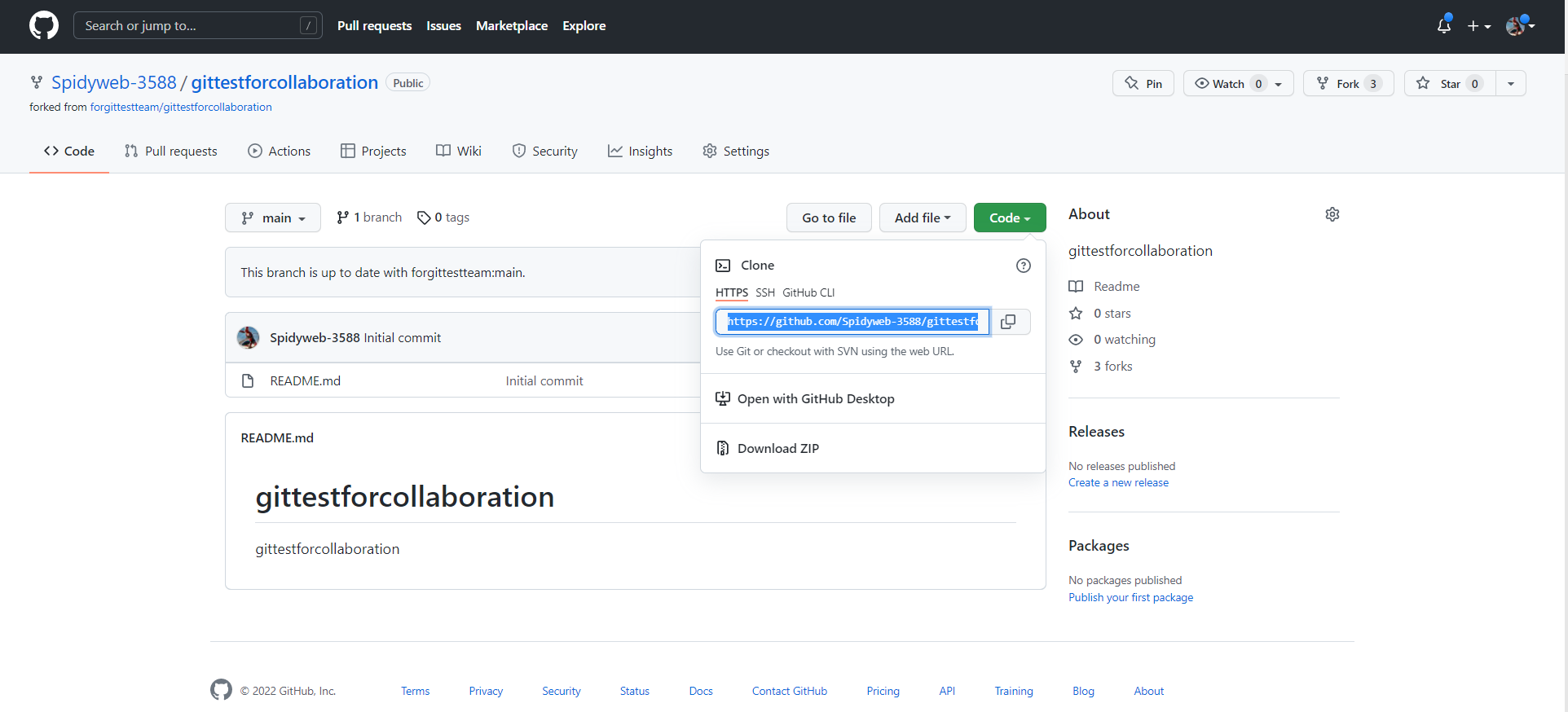Open the GitHub home logo in header

(44, 25)
